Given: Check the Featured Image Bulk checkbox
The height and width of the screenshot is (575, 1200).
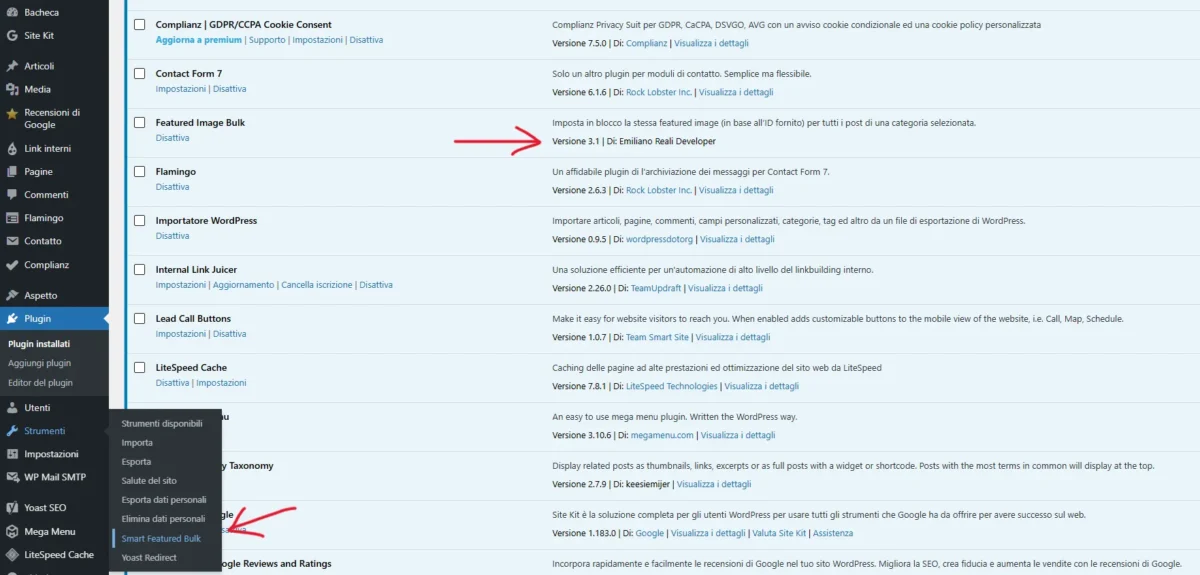Looking at the screenshot, I should 140,122.
